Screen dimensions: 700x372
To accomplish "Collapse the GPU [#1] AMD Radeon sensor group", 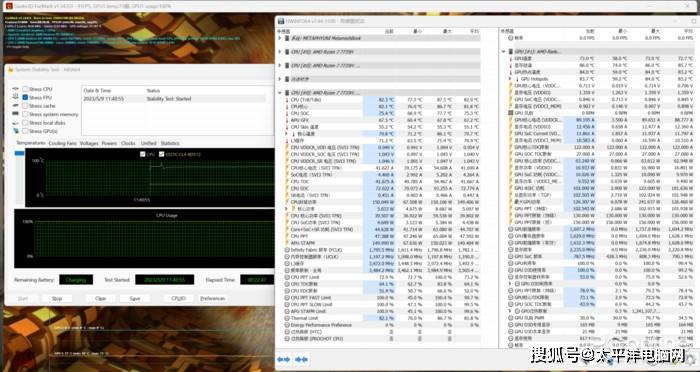I will [504, 52].
